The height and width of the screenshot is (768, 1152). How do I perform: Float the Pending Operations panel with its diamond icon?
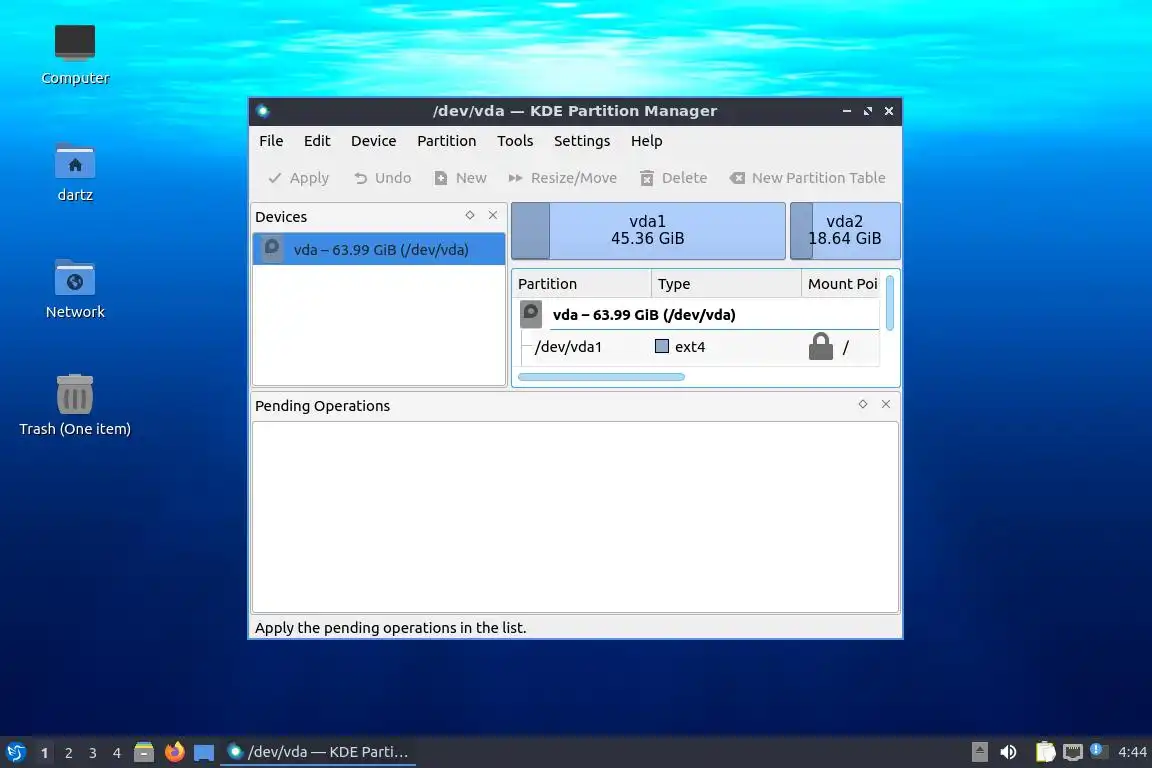(x=863, y=404)
